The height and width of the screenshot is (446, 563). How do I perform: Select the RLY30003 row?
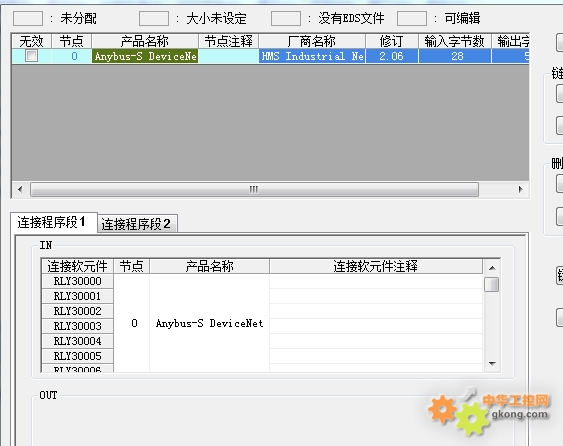pos(78,326)
